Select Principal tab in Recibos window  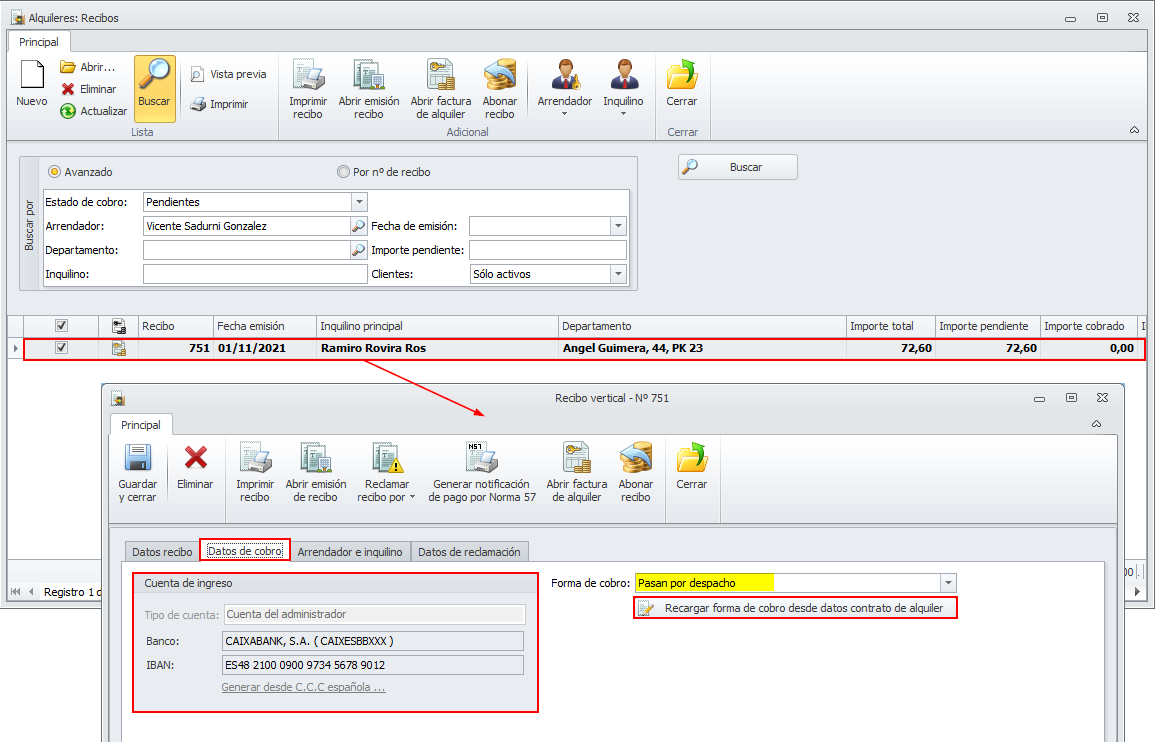[39, 42]
